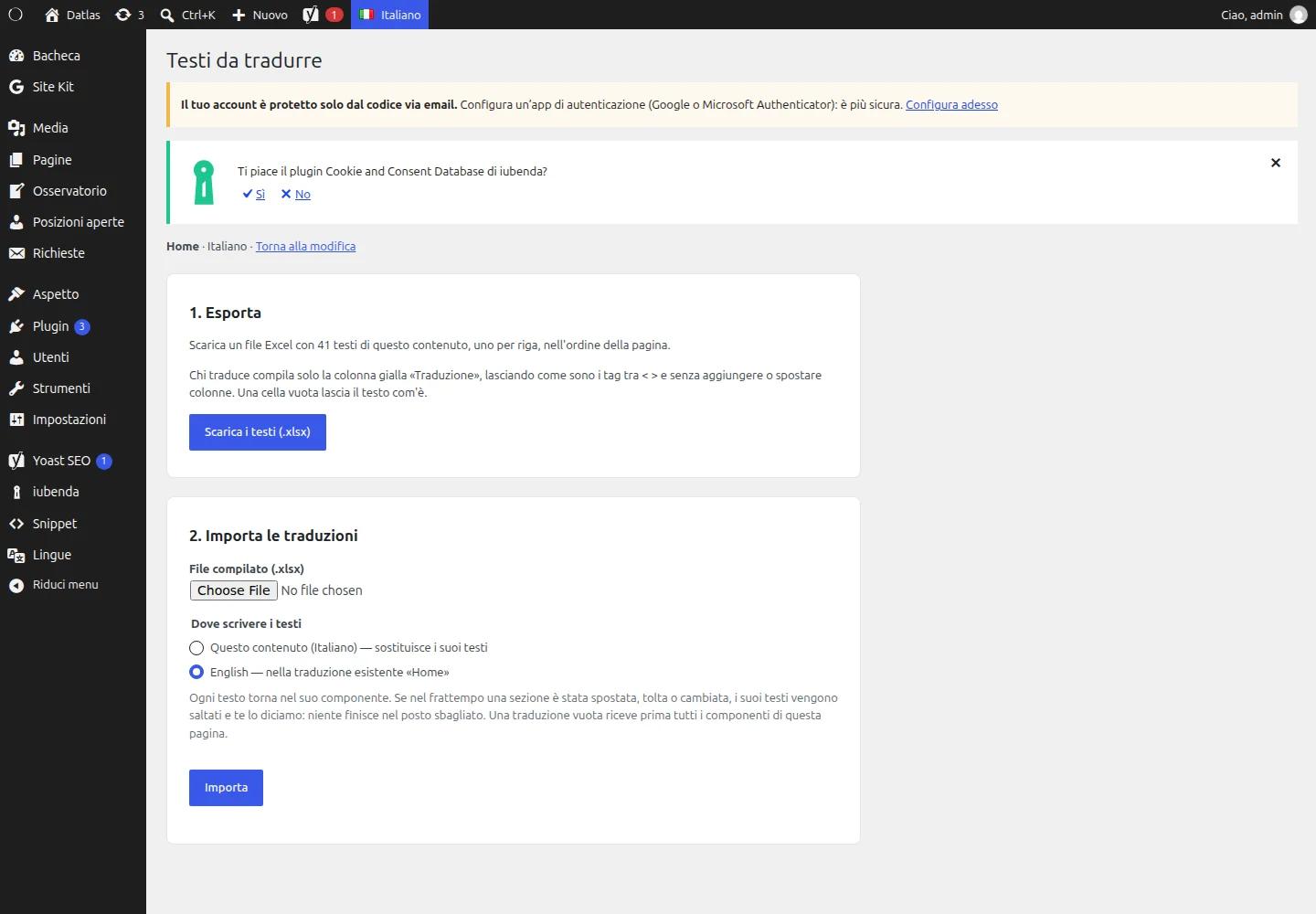Viewport: 1316px width, 914px height.
Task: Open the Plugin icon in sidebar
Action: tap(16, 326)
